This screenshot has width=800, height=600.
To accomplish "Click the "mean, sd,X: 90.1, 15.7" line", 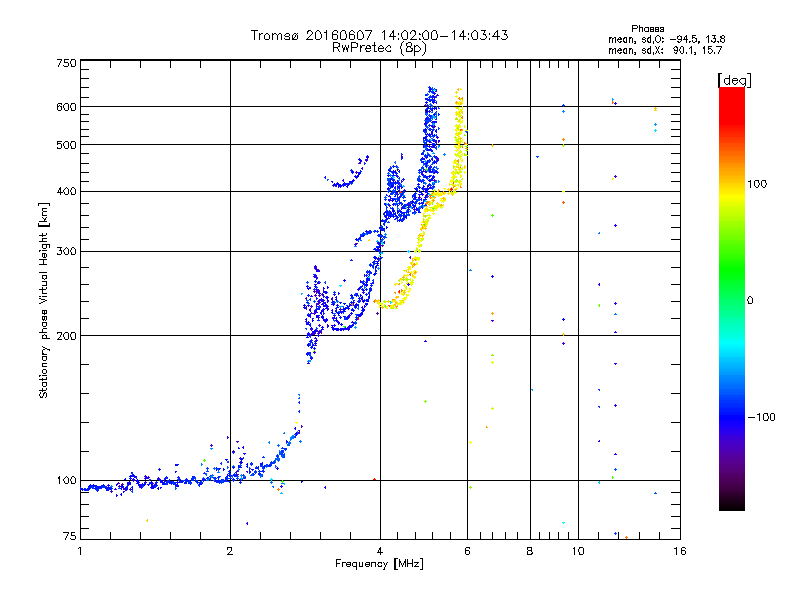I will click(x=665, y=50).
